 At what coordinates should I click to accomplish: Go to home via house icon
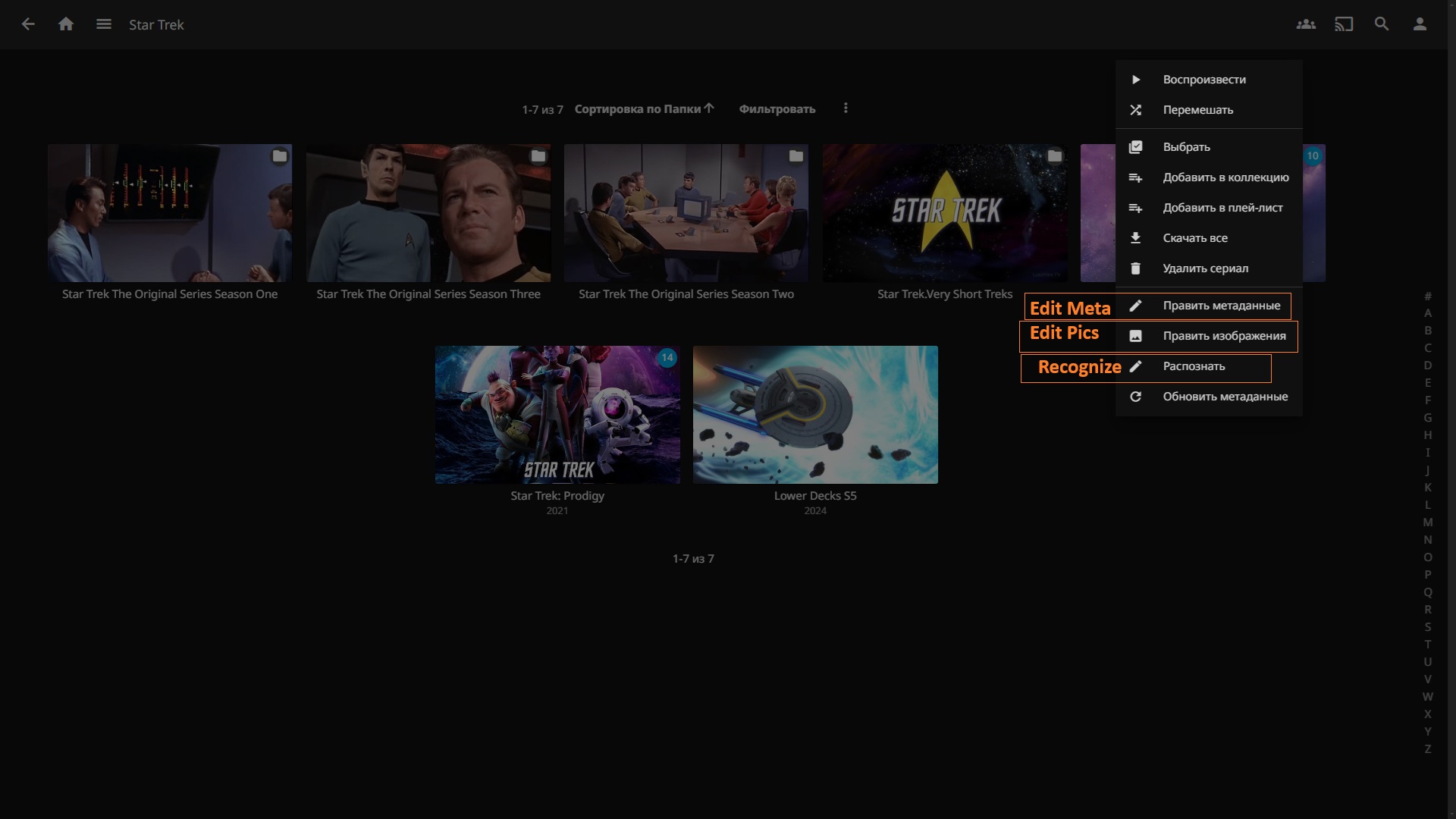click(66, 24)
